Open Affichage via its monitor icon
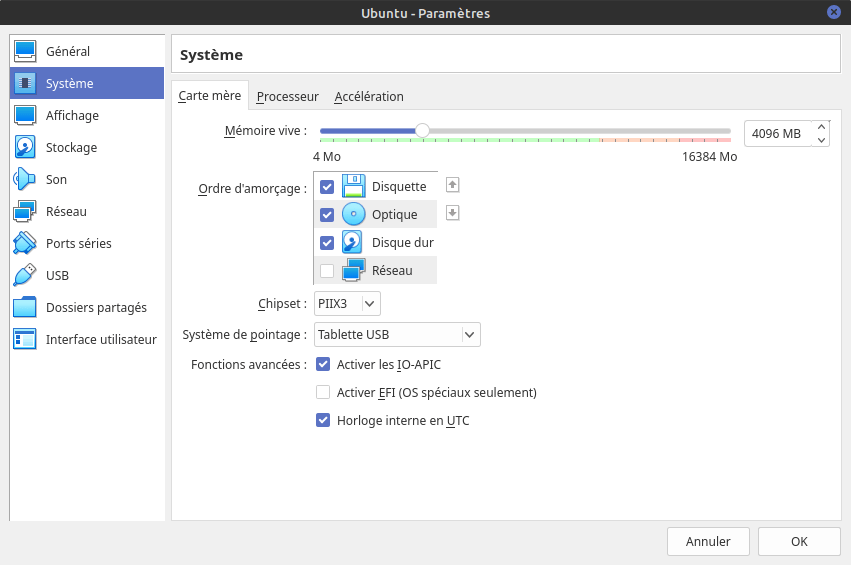Image resolution: width=851 pixels, height=565 pixels. tap(25, 115)
